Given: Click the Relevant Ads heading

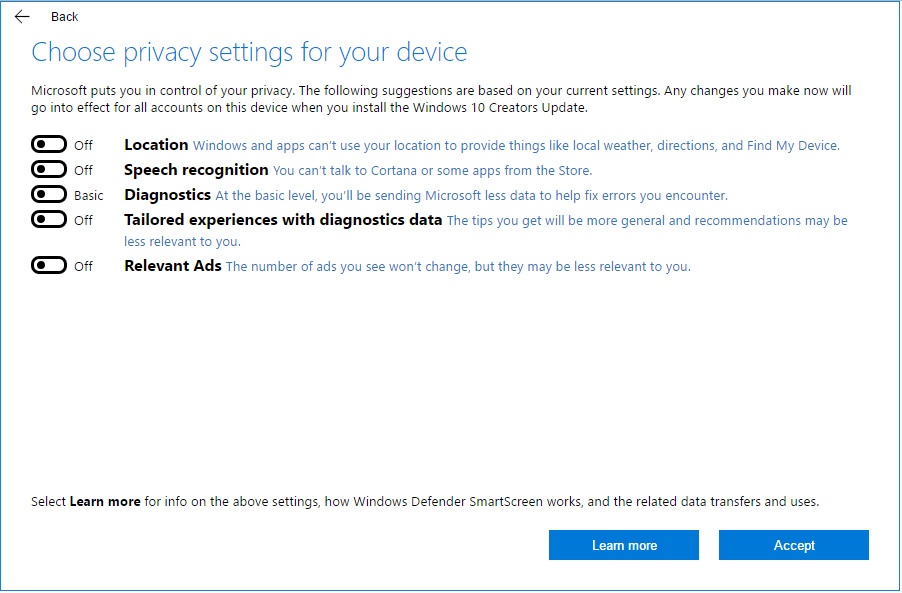Looking at the screenshot, I should point(171,266).
